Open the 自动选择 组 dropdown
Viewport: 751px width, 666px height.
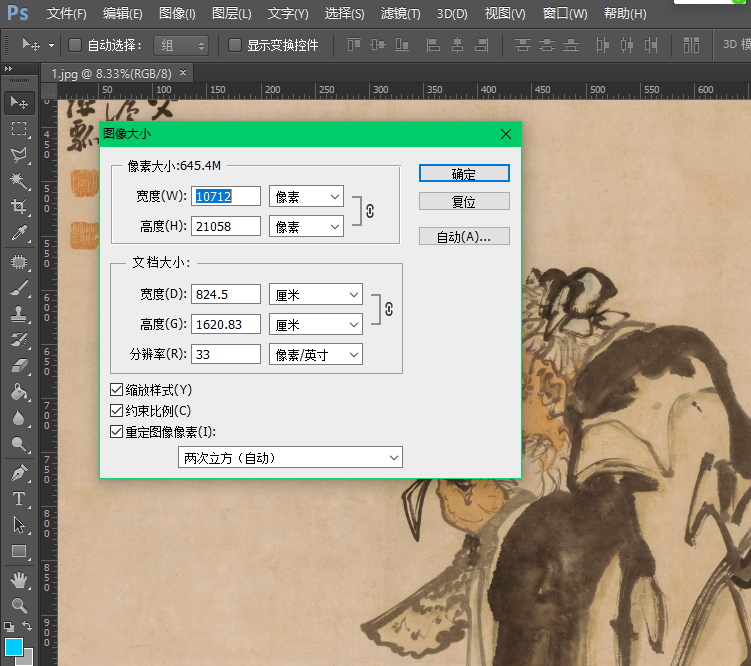pos(181,45)
